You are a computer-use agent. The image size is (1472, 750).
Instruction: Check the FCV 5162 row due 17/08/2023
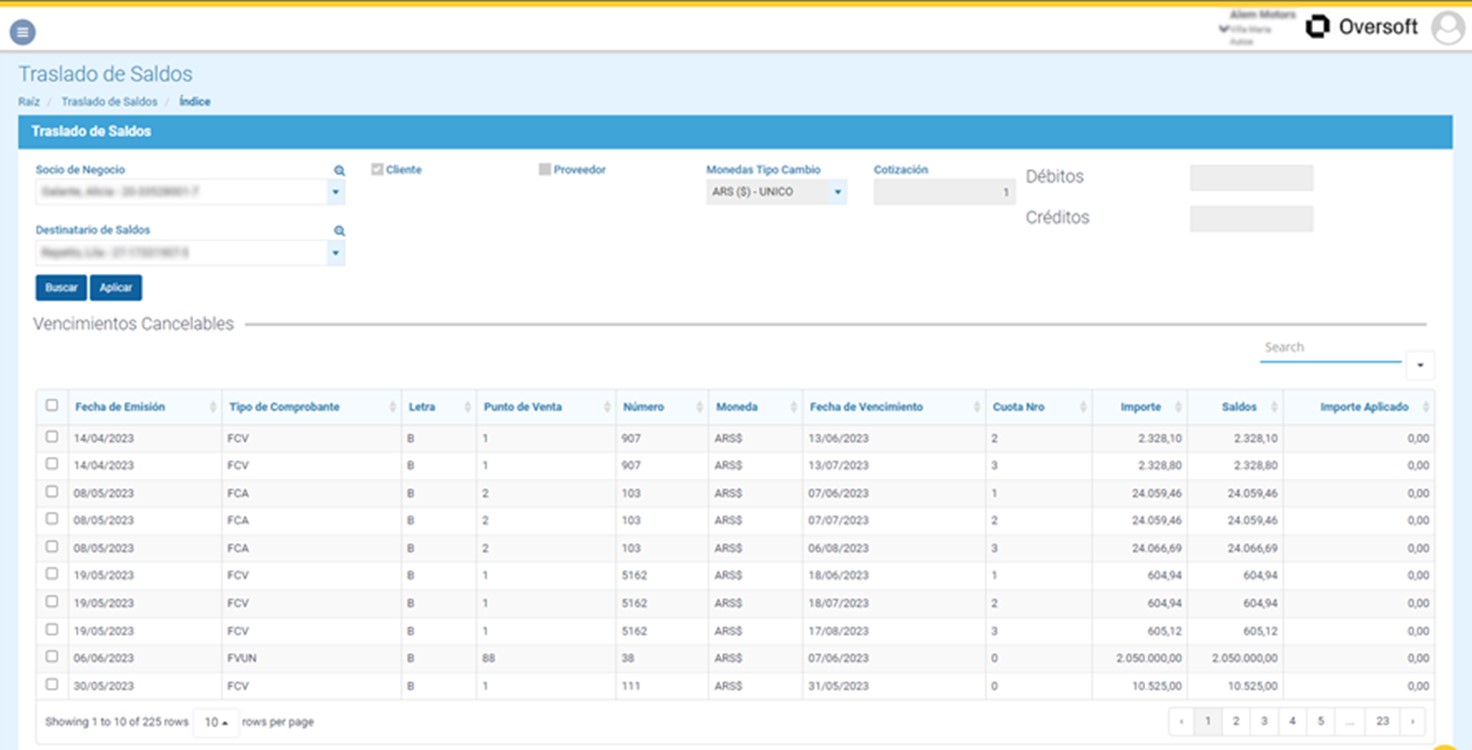tap(52, 630)
